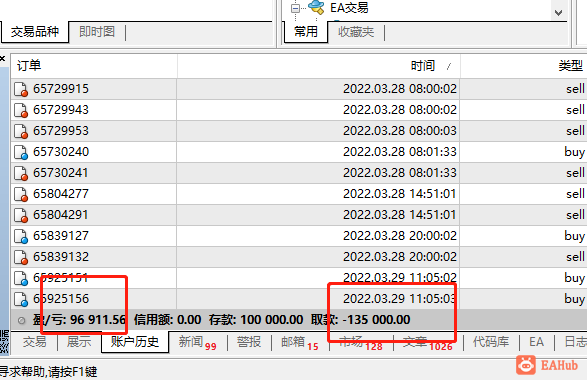Select order 65839127

tap(61, 236)
